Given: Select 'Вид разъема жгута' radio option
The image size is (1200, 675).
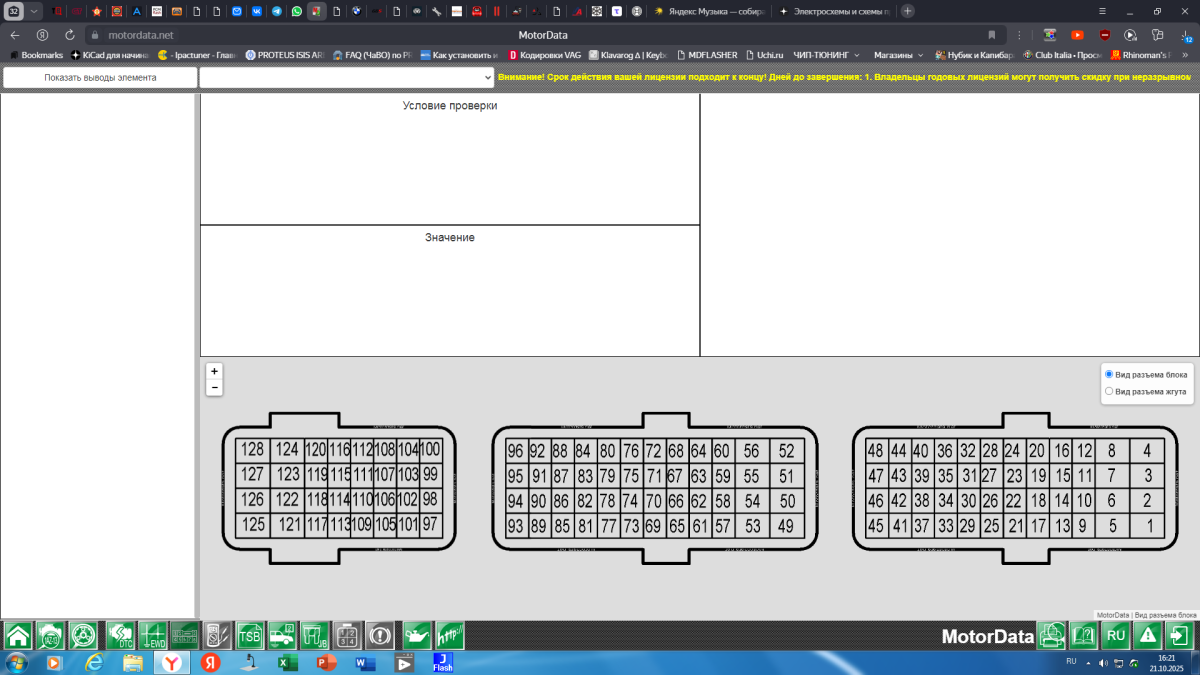Looking at the screenshot, I should pyautogui.click(x=1109, y=391).
